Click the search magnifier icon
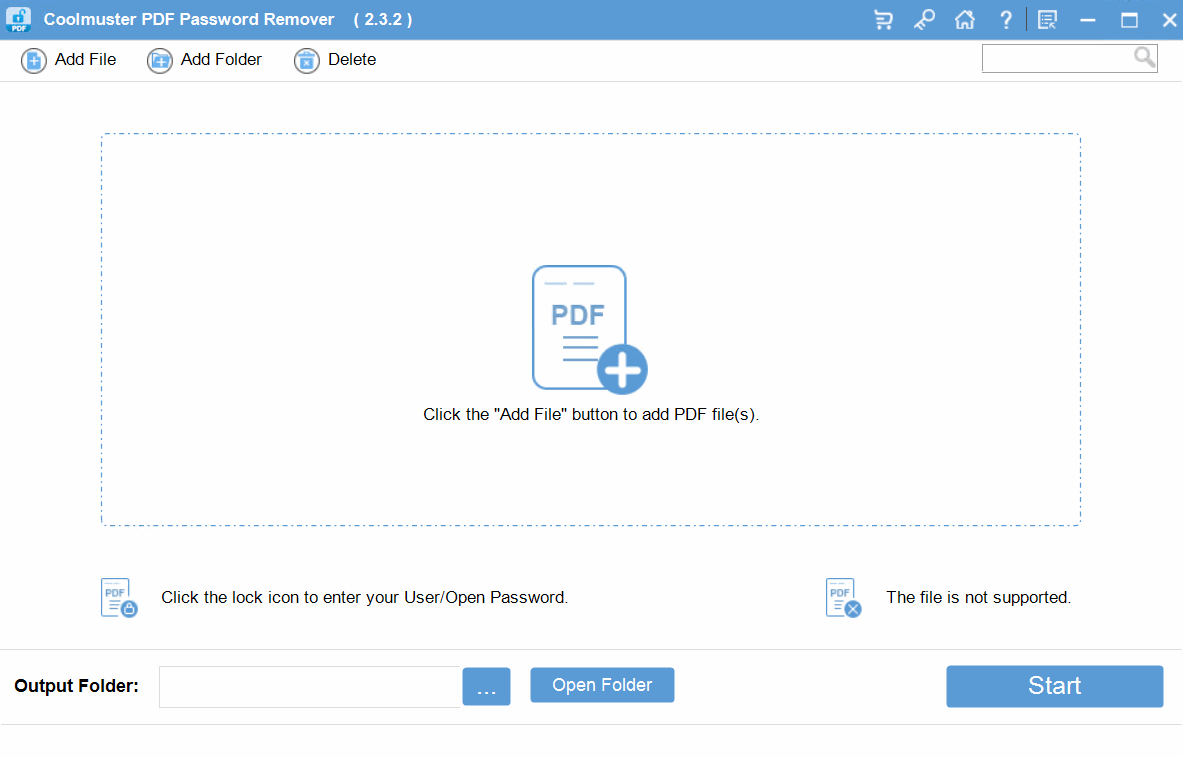 coord(1144,57)
